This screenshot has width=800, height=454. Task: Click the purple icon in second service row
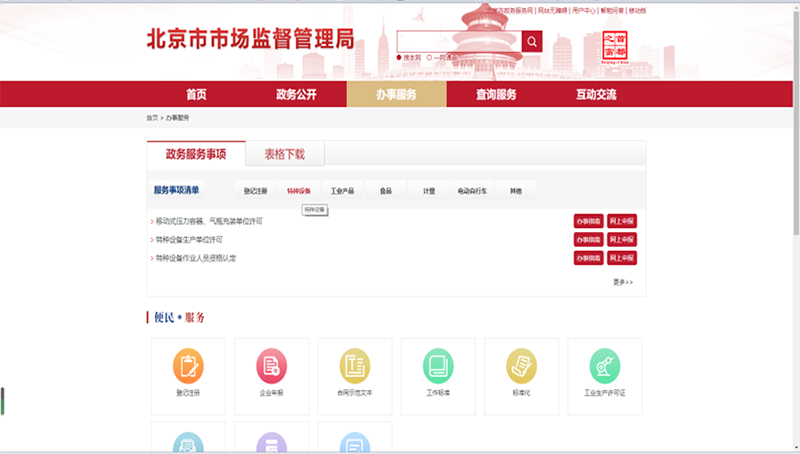coord(271,442)
